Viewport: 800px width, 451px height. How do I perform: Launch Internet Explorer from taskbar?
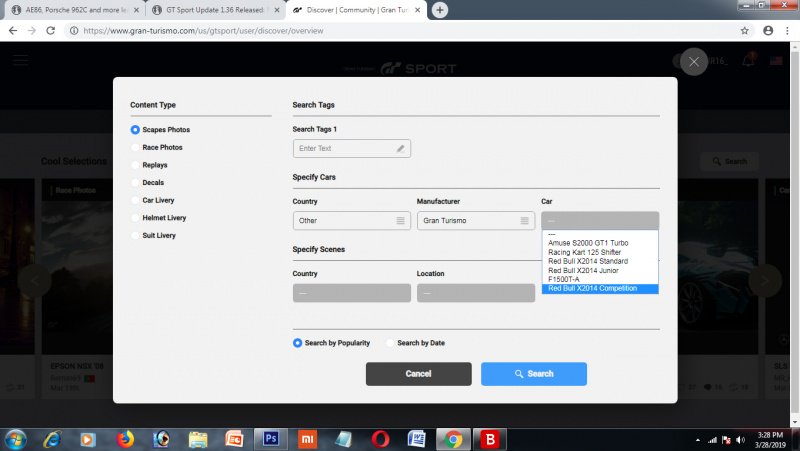coord(53,439)
